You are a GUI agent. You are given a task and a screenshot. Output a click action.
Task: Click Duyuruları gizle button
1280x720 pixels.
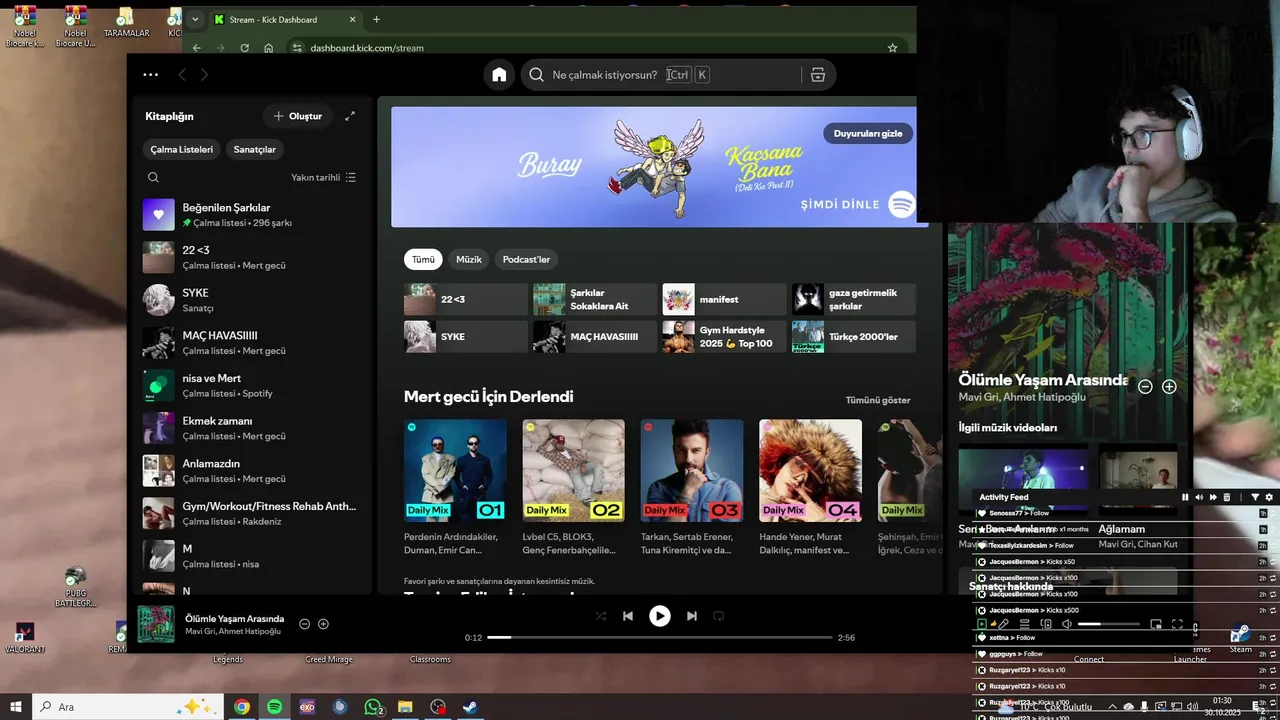coord(868,133)
